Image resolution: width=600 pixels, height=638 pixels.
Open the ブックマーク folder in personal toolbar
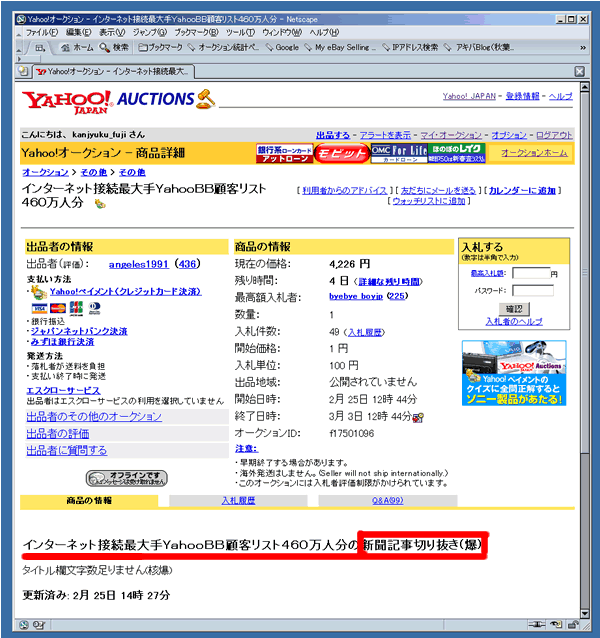(x=160, y=48)
